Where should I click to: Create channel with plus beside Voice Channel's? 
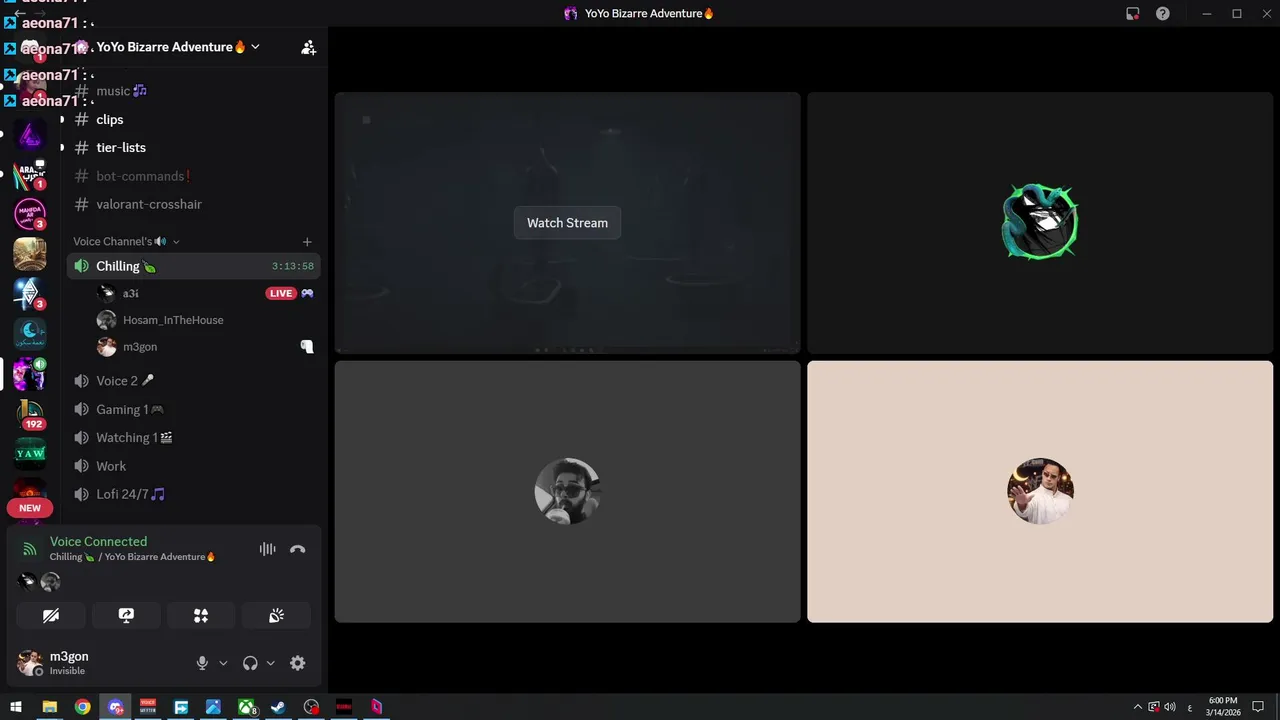tap(307, 241)
